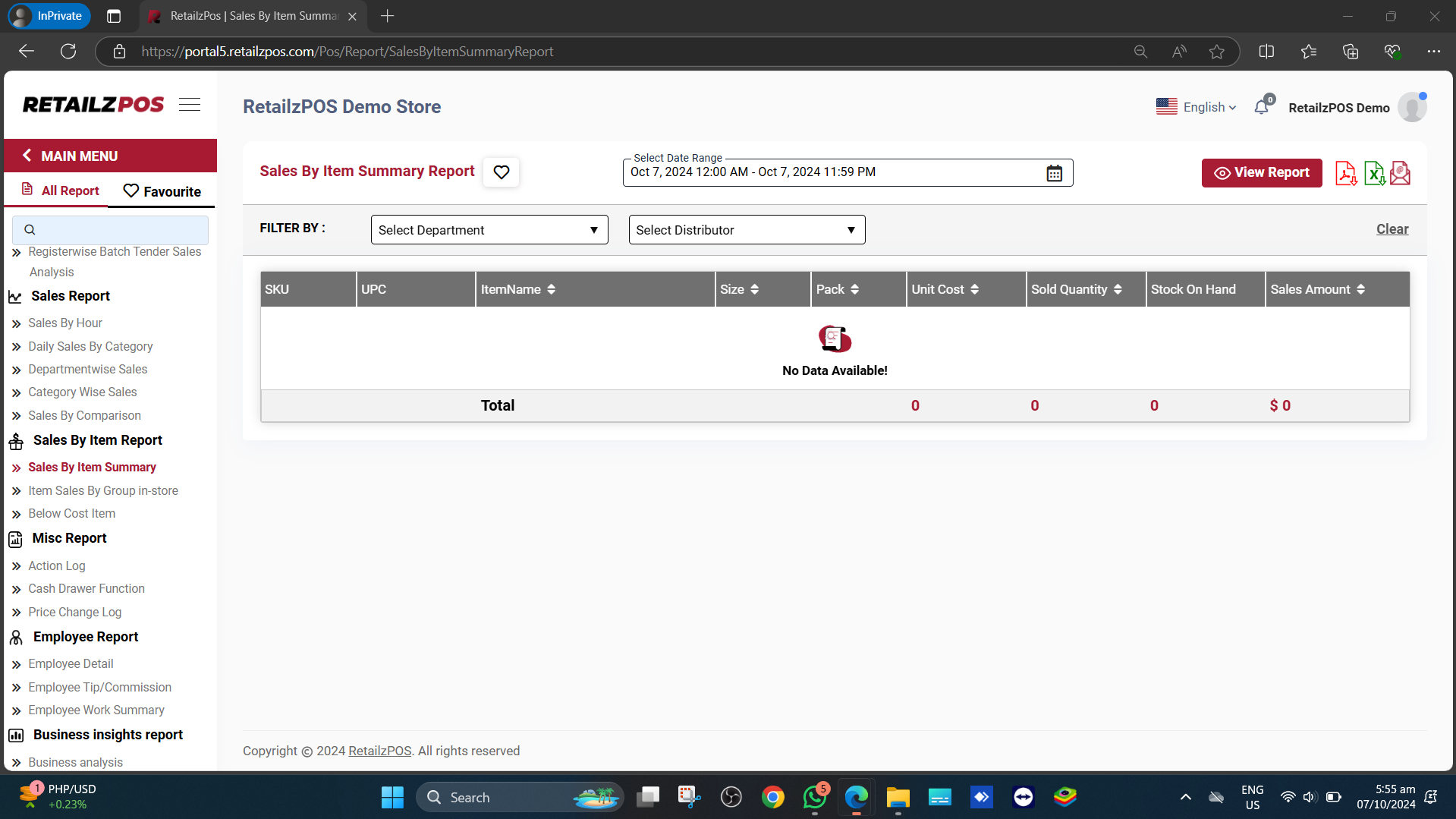
Task: Expand the English language selector
Action: point(1197,107)
